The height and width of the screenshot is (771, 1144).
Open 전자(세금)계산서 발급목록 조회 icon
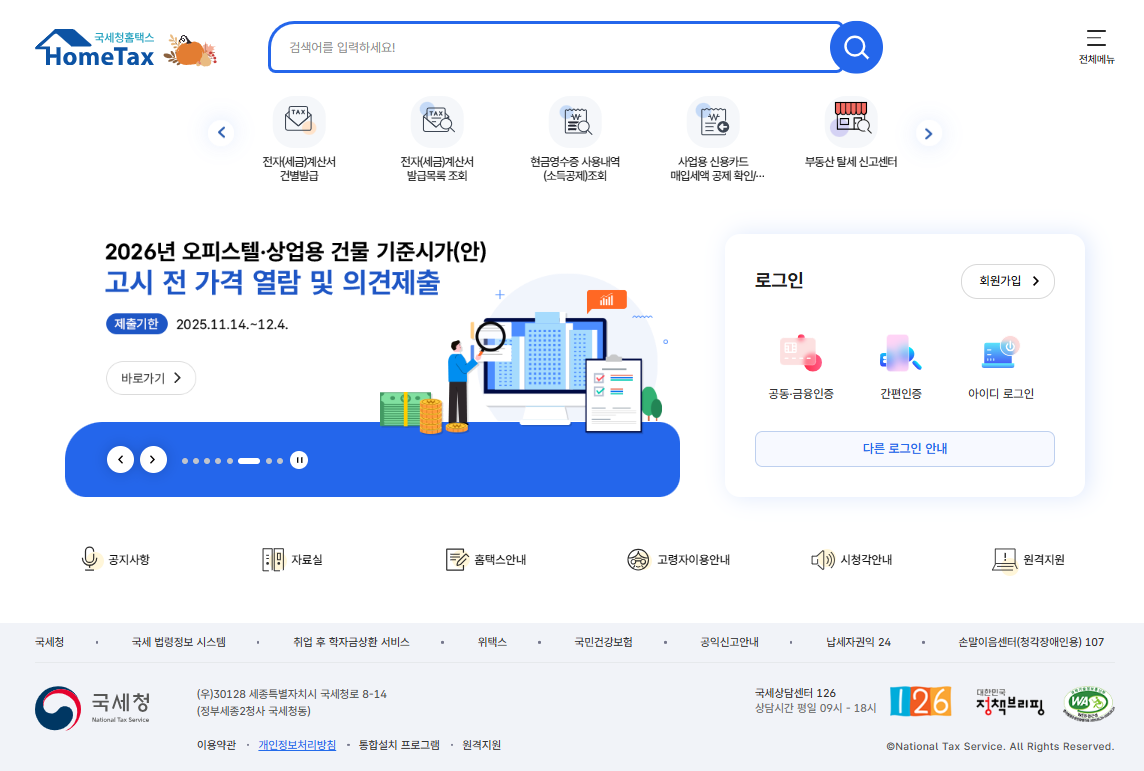point(437,135)
